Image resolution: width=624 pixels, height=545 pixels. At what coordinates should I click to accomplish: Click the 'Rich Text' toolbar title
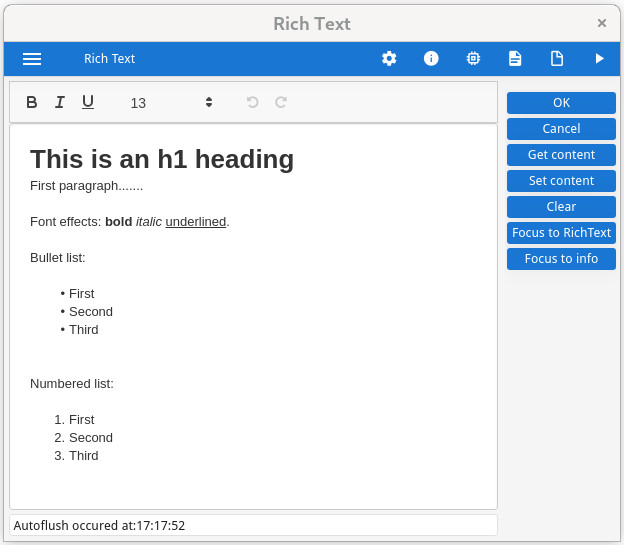point(109,59)
